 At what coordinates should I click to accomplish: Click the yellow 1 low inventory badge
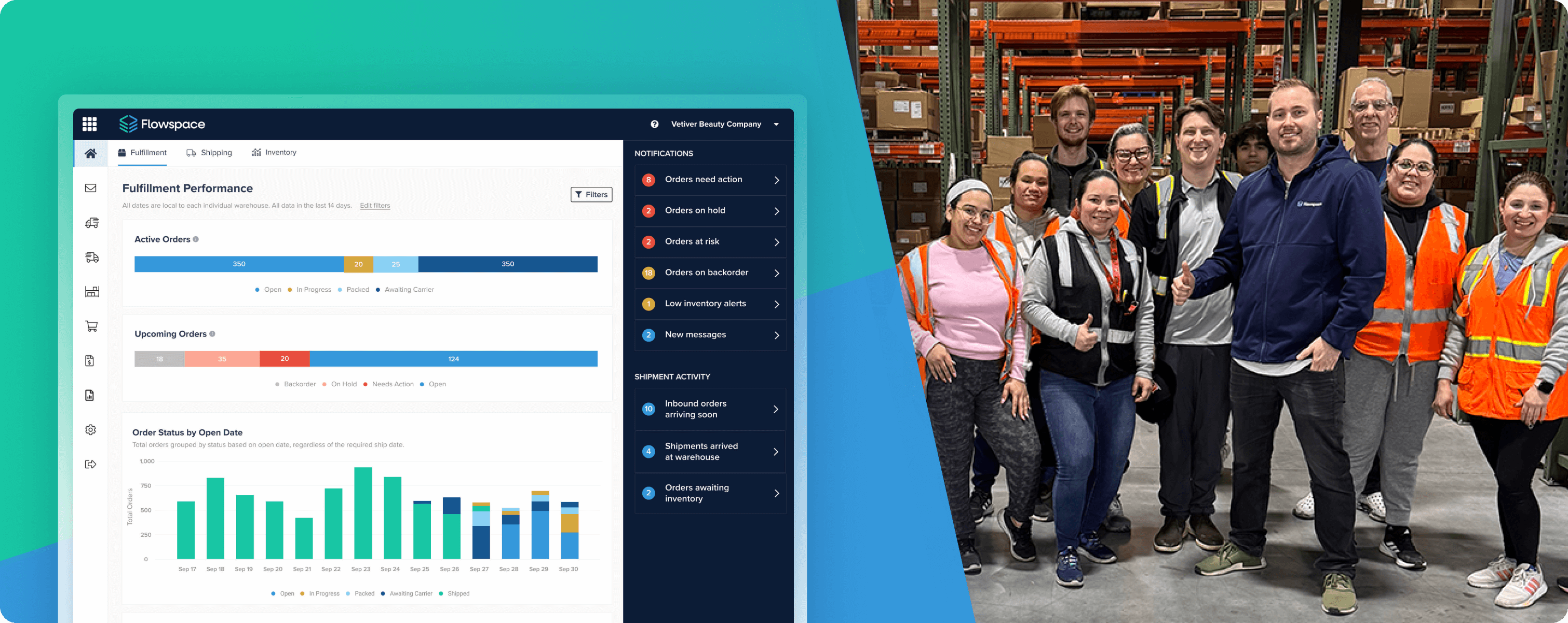pyautogui.click(x=648, y=304)
